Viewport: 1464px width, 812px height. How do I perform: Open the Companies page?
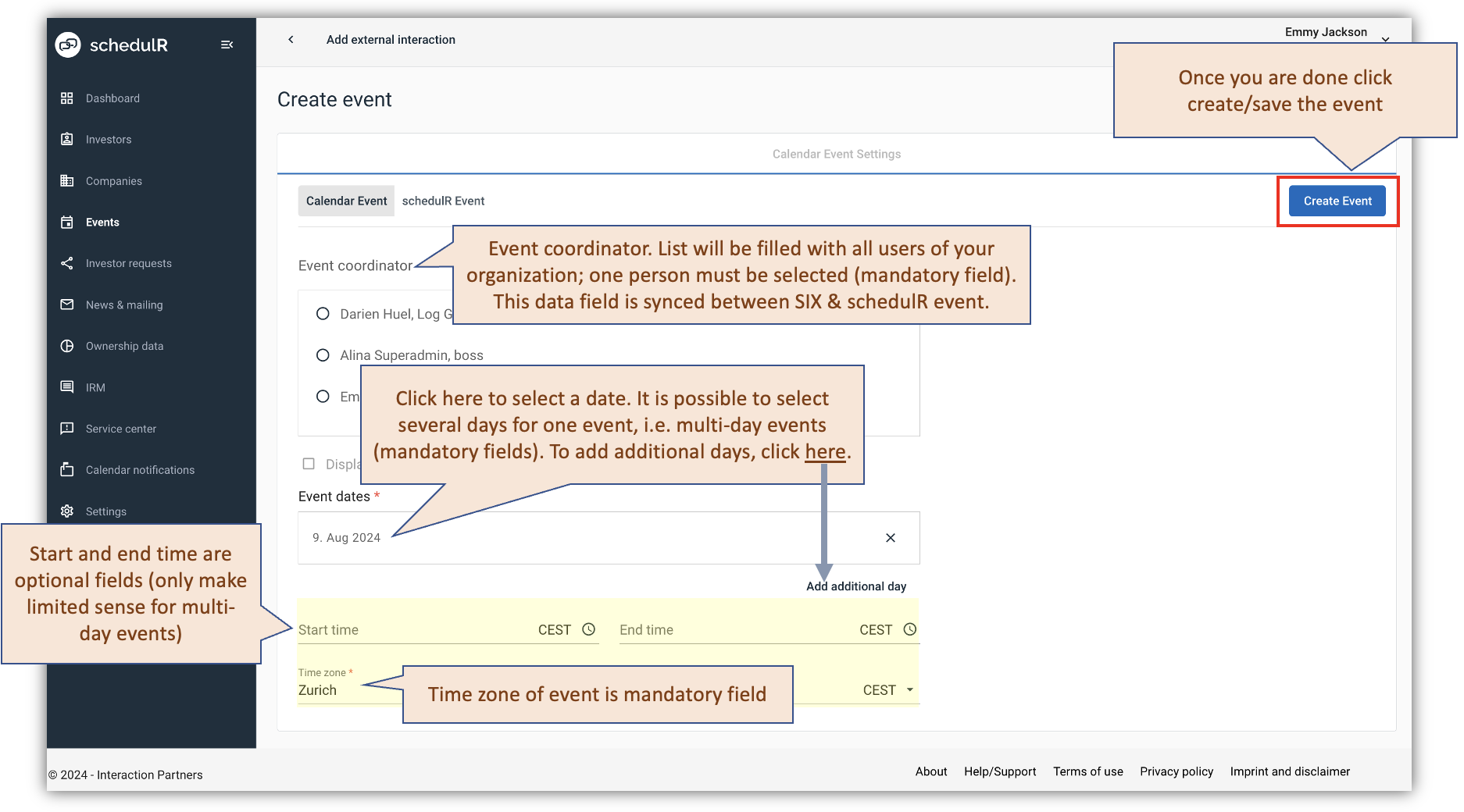point(113,180)
